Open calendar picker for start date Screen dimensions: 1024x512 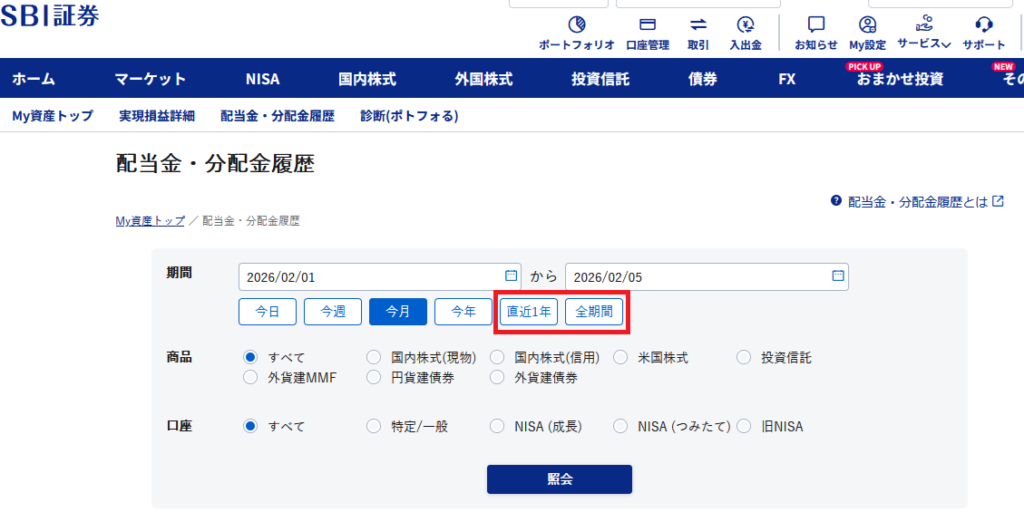(511, 276)
